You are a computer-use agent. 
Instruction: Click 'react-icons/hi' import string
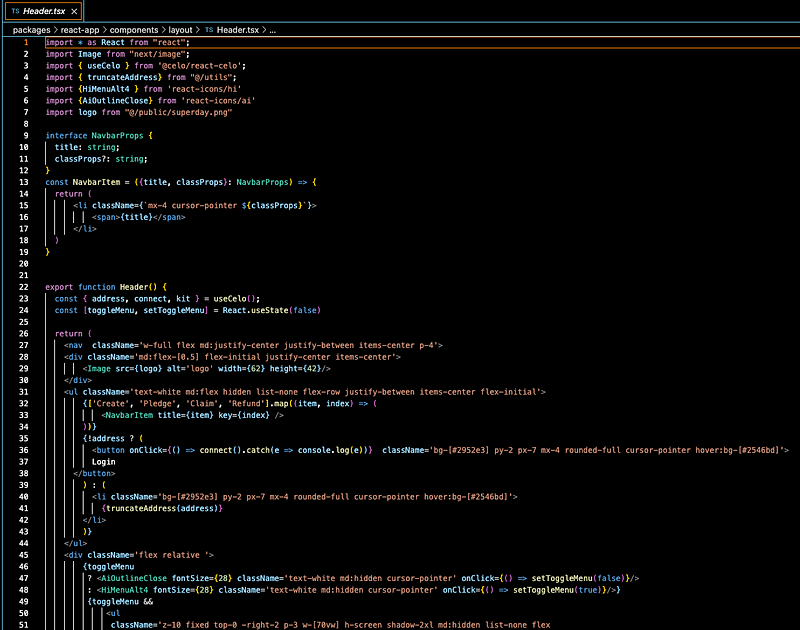pyautogui.click(x=204, y=89)
